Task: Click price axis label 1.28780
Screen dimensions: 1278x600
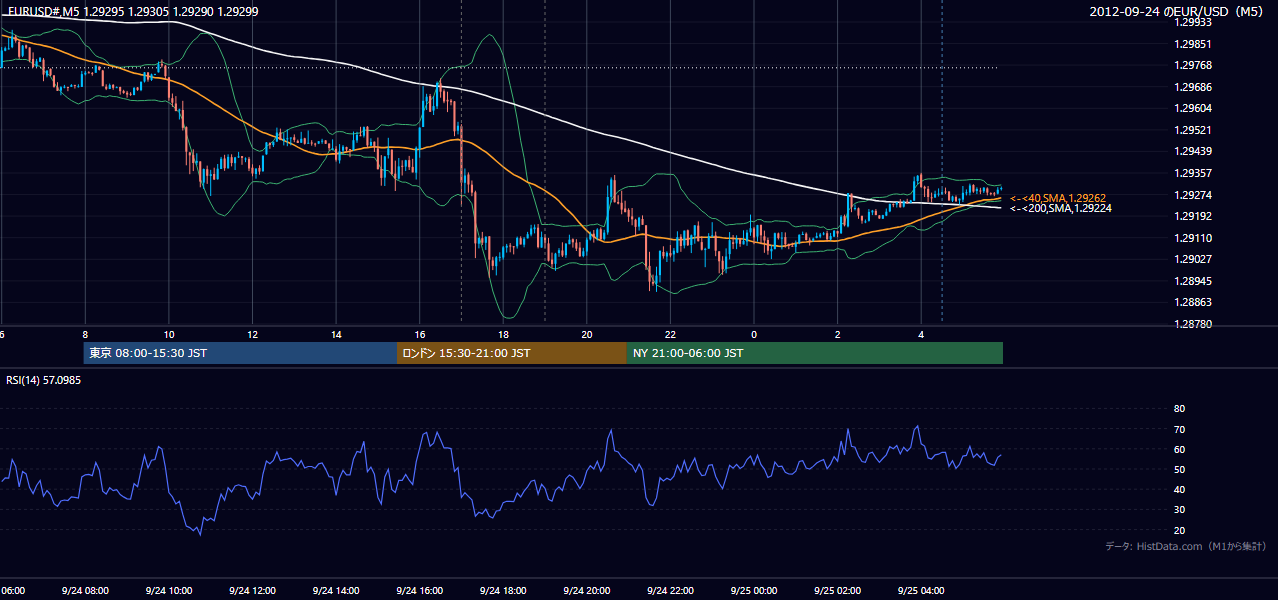Action: [x=1192, y=324]
